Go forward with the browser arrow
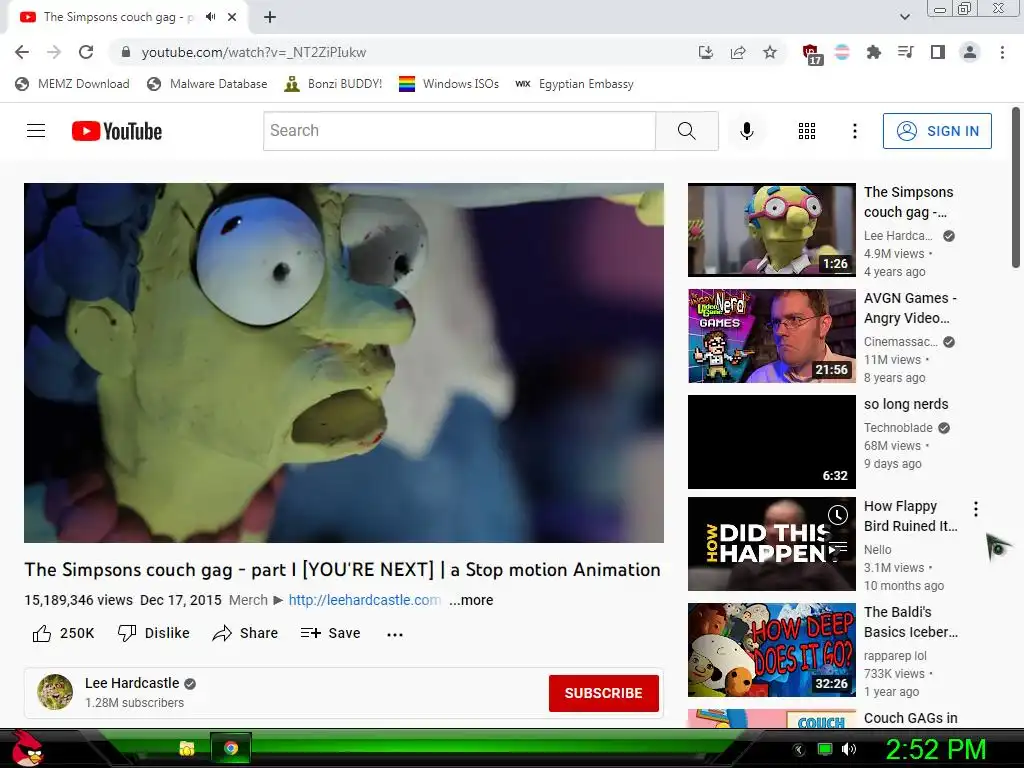 (x=54, y=52)
